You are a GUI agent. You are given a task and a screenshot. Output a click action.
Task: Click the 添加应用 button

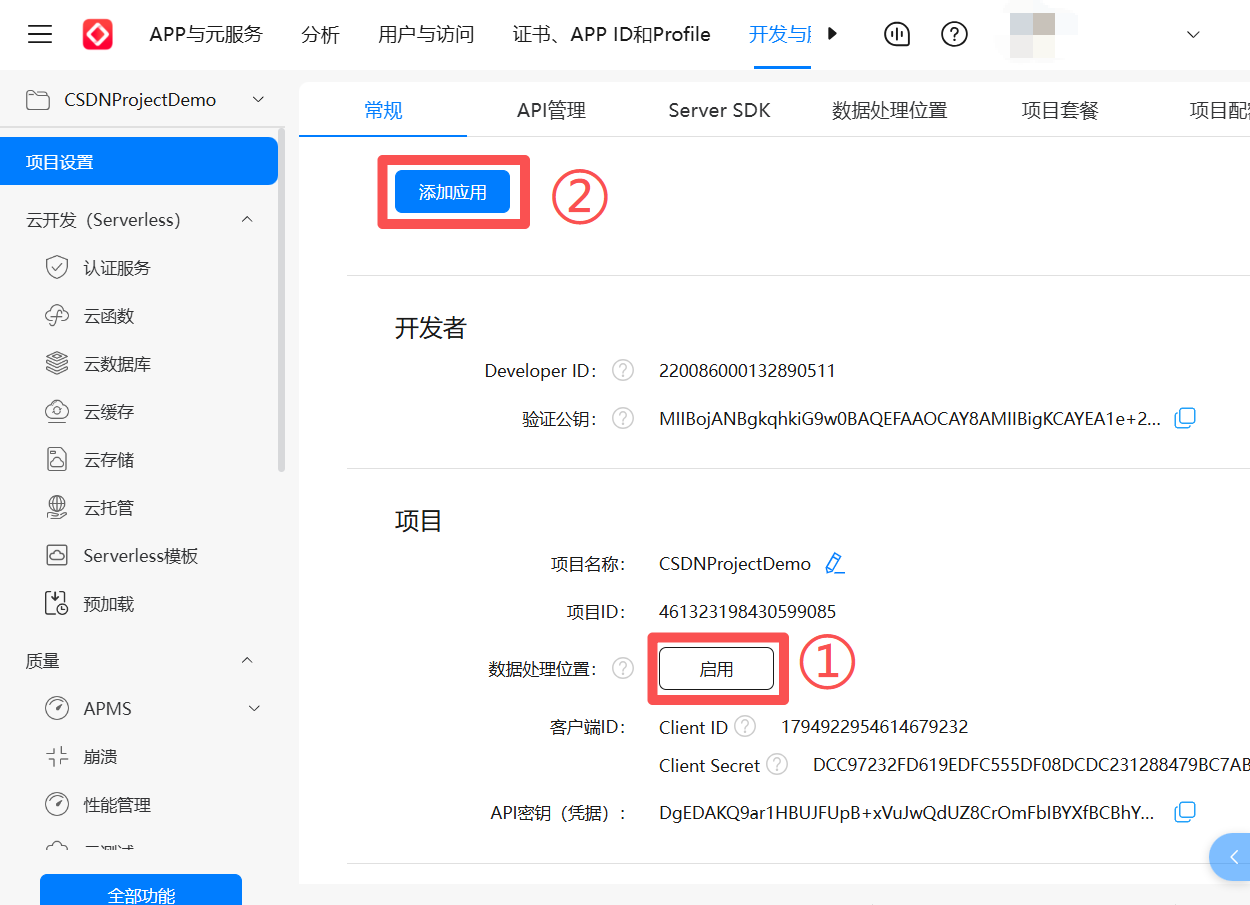pyautogui.click(x=453, y=192)
